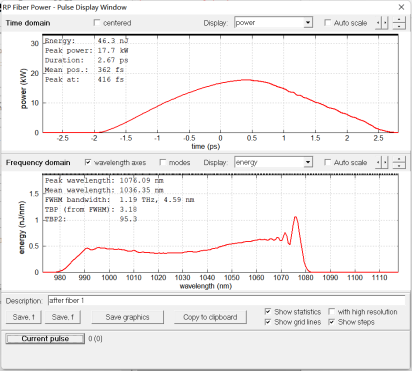
Task: Click 'Mean wavelength: 1036.35 nm' text
Action: pos(104,190)
